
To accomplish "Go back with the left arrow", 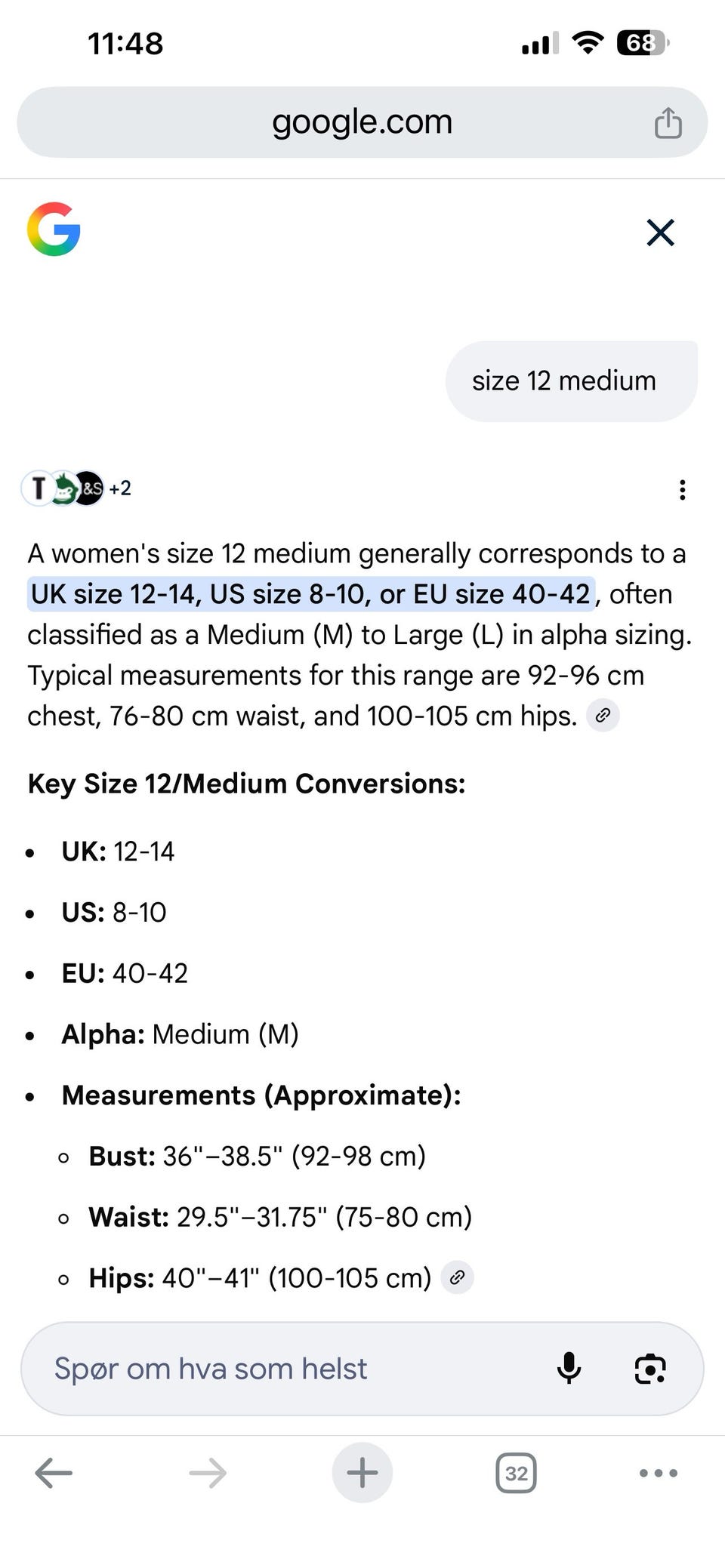I will point(54,1472).
